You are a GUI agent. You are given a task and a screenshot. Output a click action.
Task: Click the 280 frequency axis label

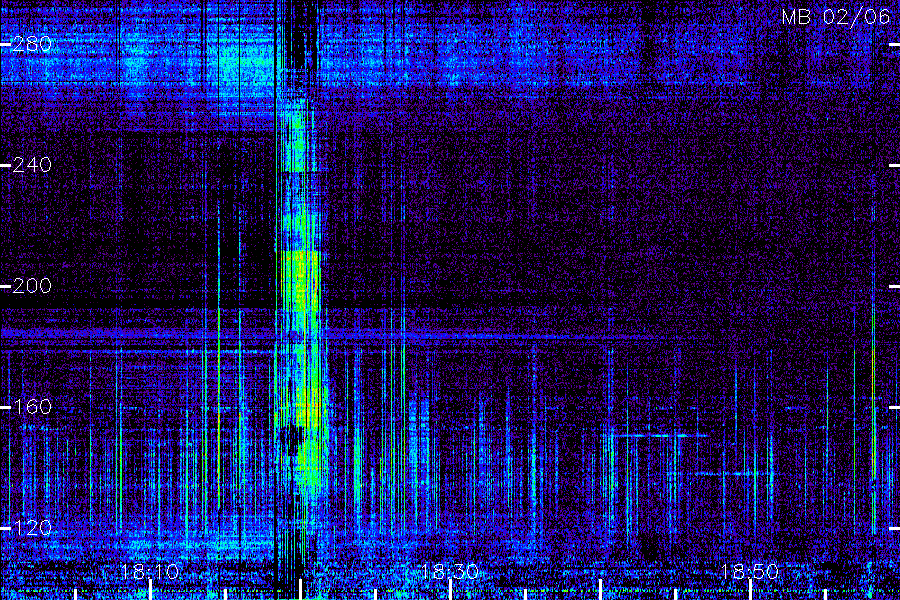pyautogui.click(x=32, y=44)
